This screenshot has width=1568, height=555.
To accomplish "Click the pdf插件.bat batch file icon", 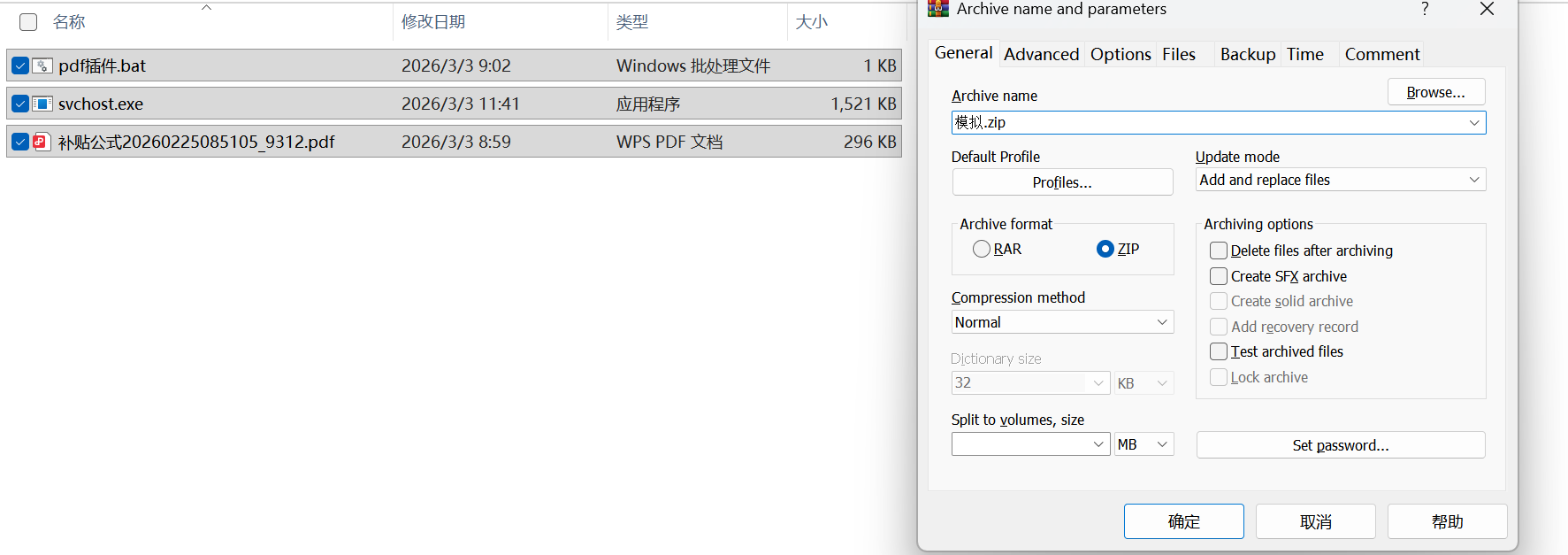I will coord(42,66).
